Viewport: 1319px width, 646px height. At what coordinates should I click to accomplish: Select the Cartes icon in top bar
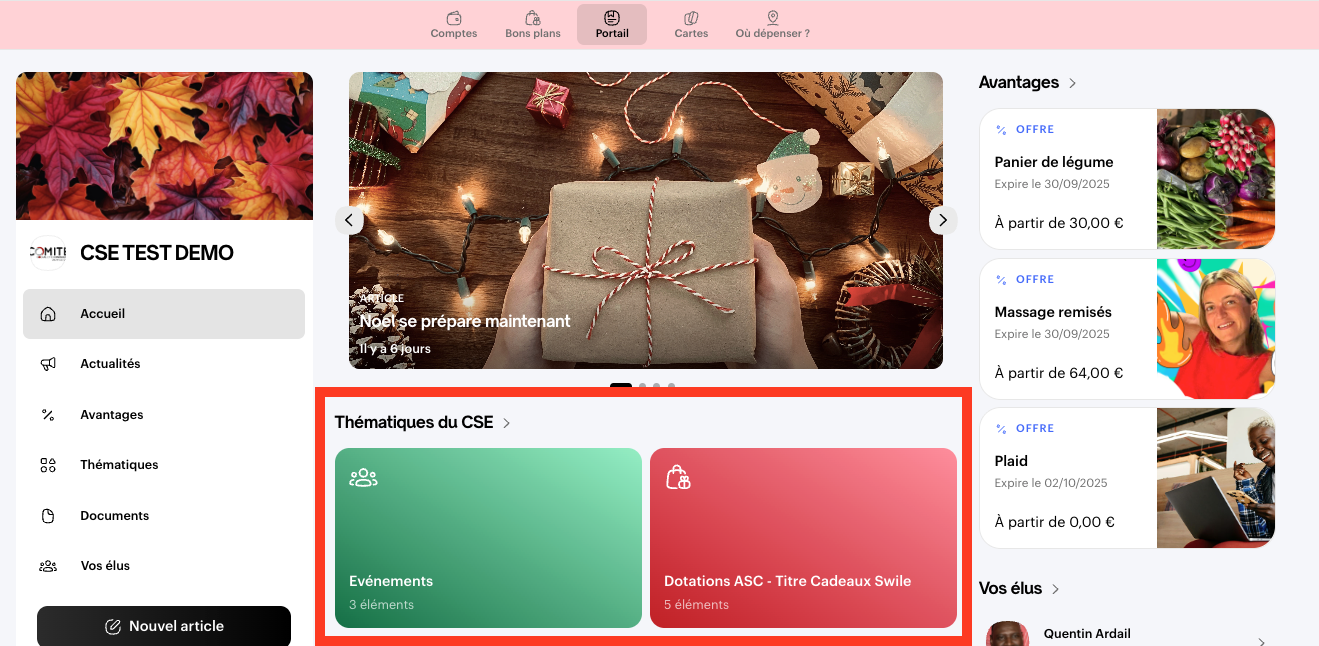coord(691,18)
